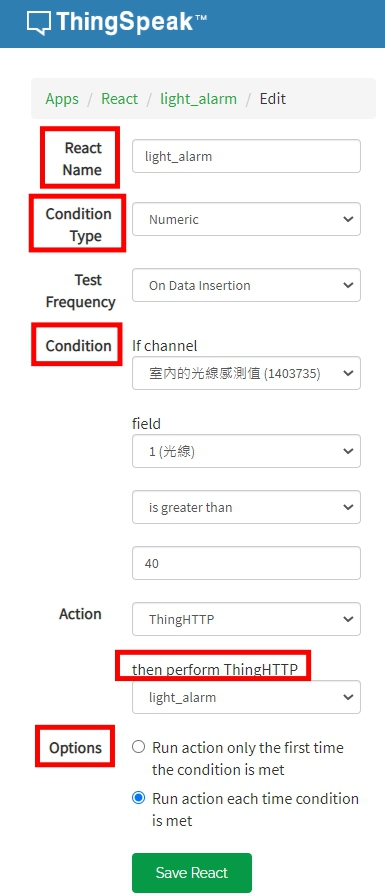Open the Condition Type Numeric dropdown
Viewport: 385px width, 896px height.
246,219
